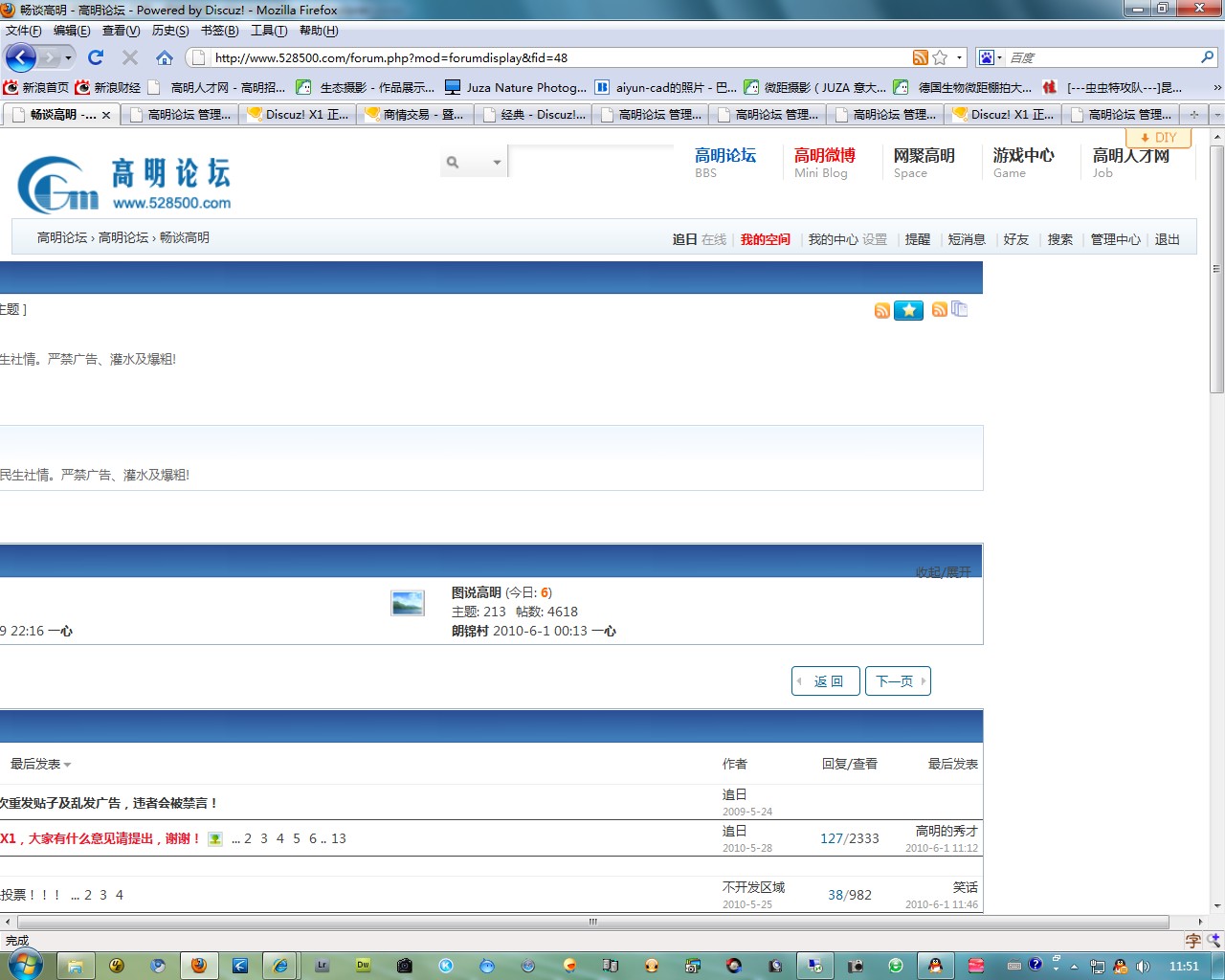Click the vertical page scrollbar thumb
Viewport: 1225px width, 980px height.
click(1217, 268)
